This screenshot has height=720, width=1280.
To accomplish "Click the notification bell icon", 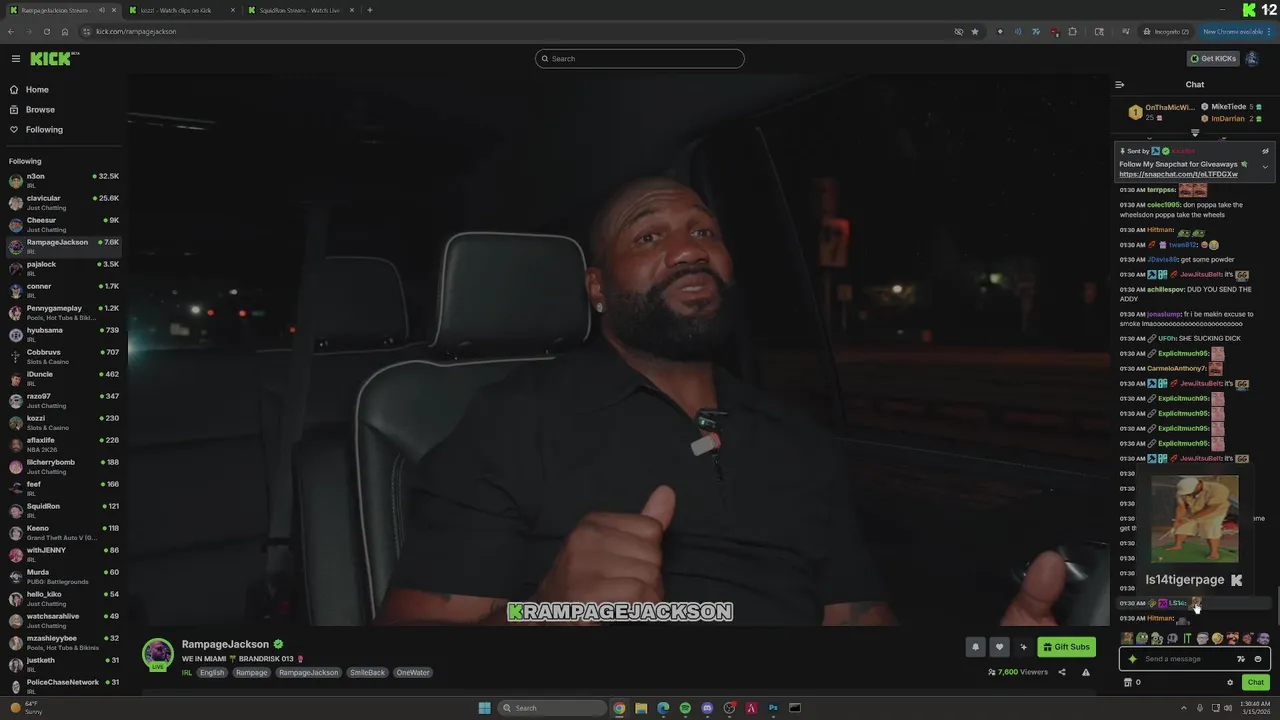I will click(975, 647).
